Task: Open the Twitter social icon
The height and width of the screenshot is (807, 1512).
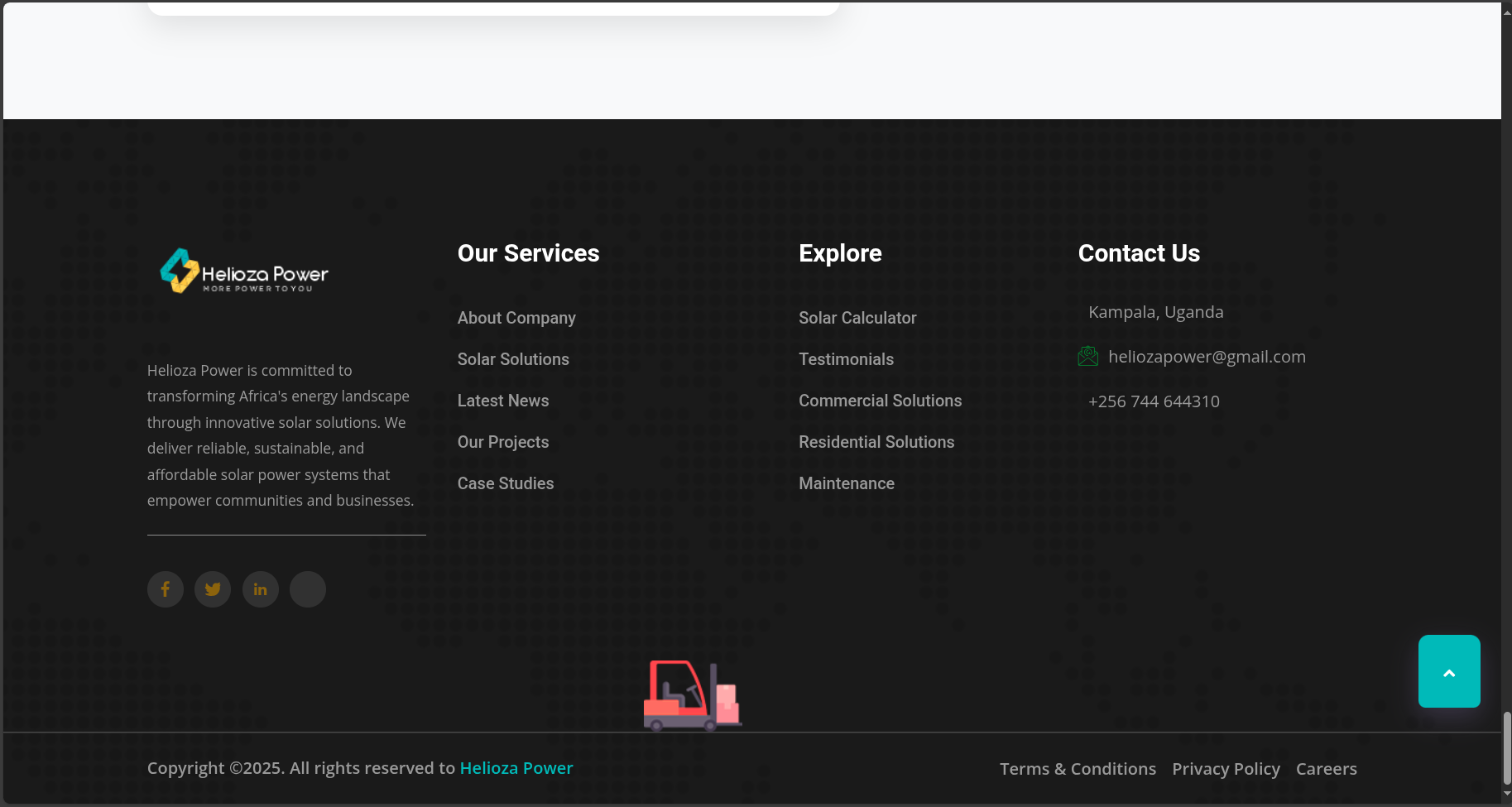Action: tap(213, 589)
